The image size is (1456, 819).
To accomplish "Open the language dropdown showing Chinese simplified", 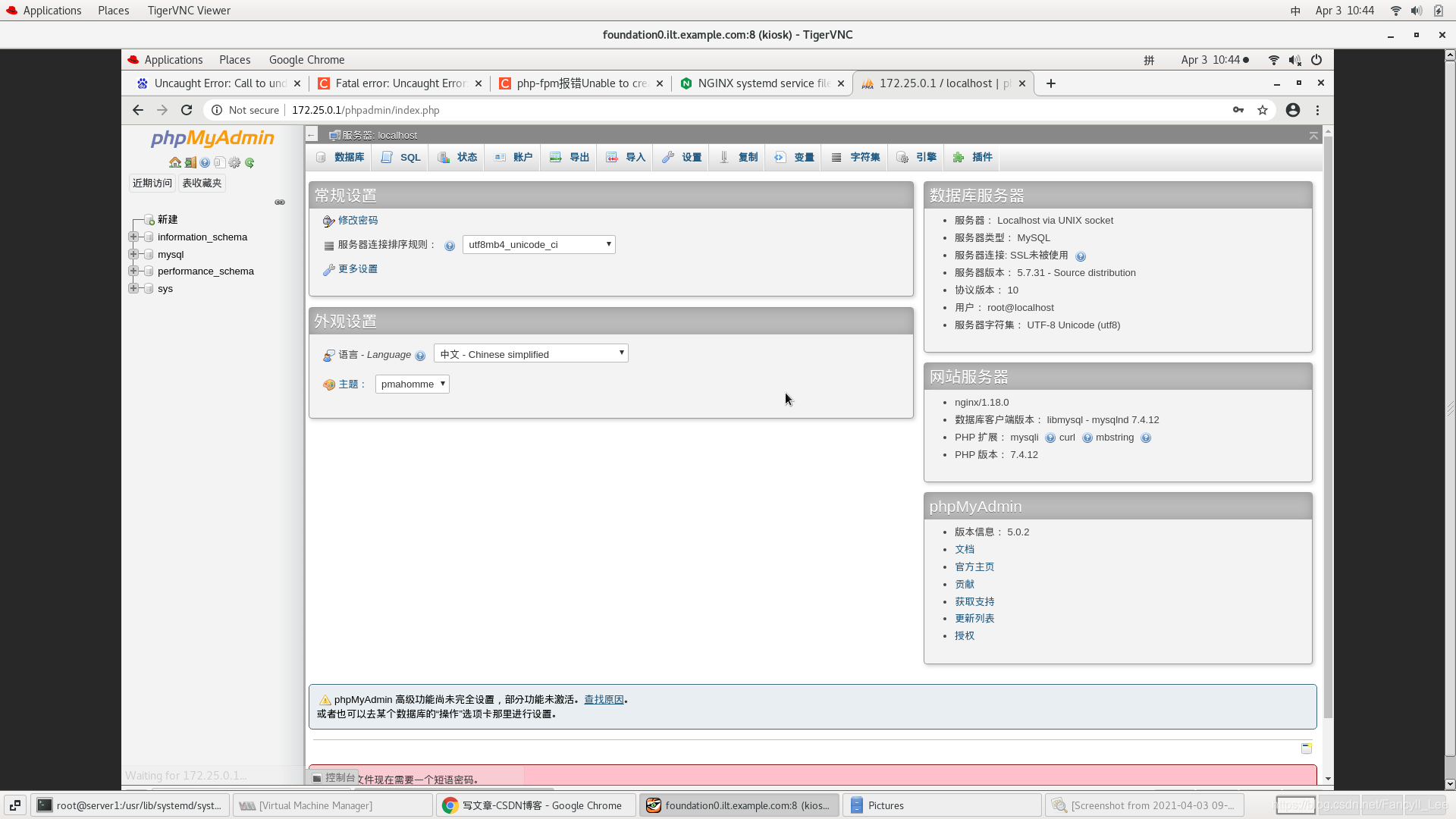I will point(531,353).
